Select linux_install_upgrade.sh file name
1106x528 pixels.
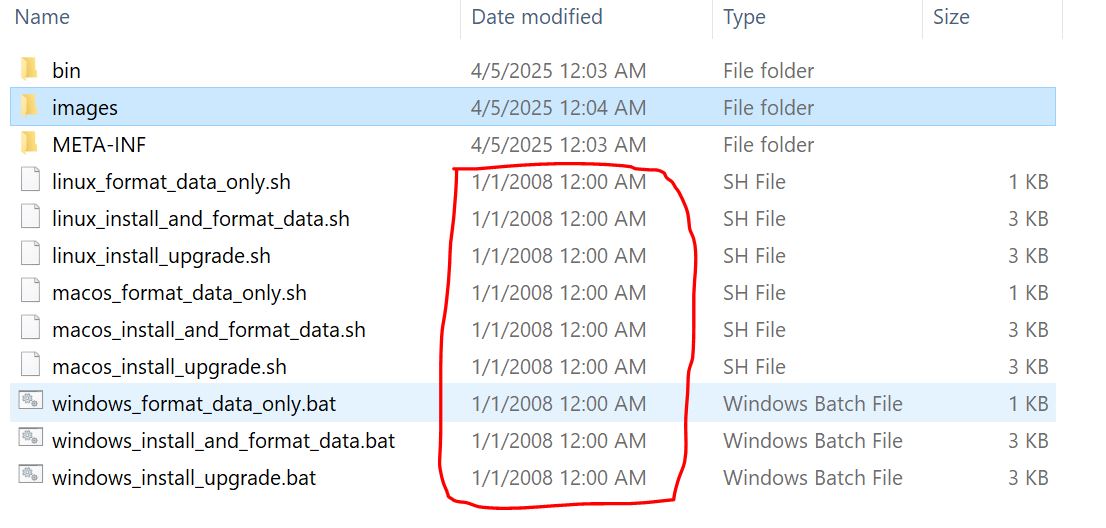pyautogui.click(x=161, y=256)
